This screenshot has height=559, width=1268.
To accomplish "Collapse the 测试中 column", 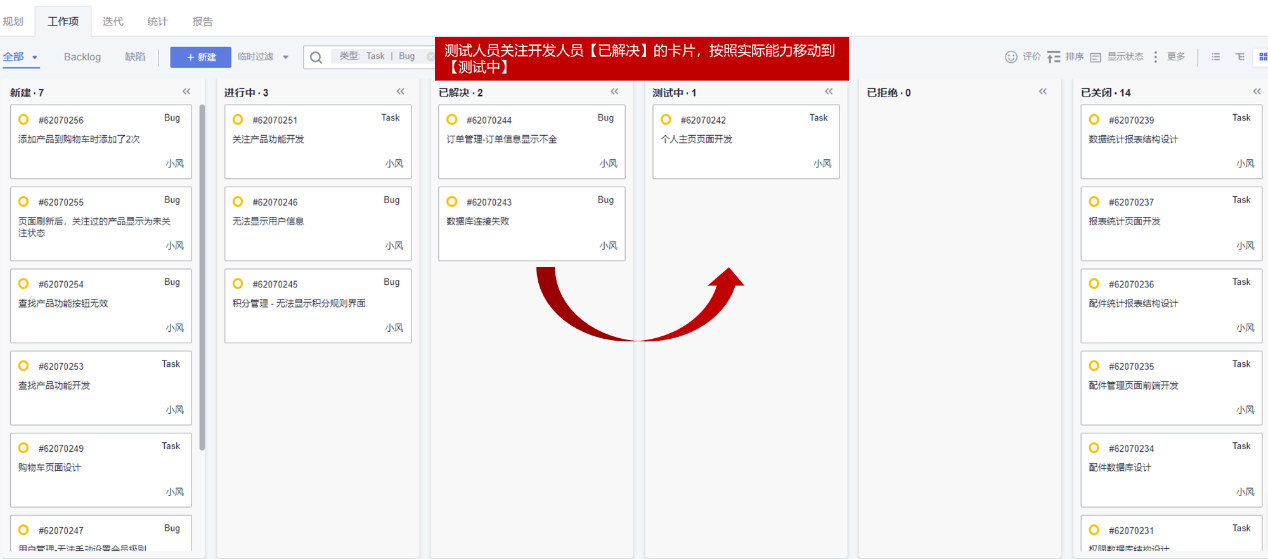I will (x=829, y=92).
